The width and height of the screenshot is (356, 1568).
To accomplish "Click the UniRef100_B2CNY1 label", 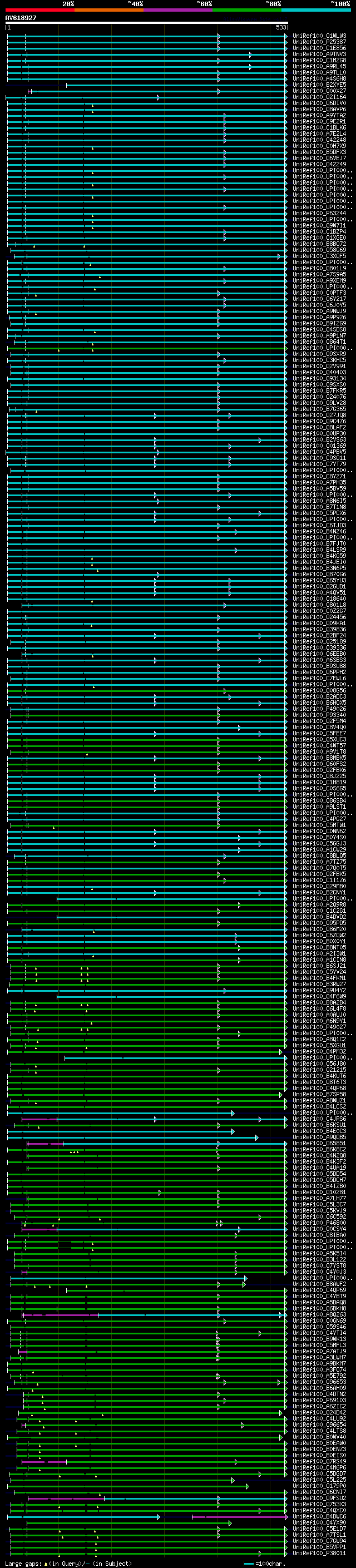I will [319, 892].
